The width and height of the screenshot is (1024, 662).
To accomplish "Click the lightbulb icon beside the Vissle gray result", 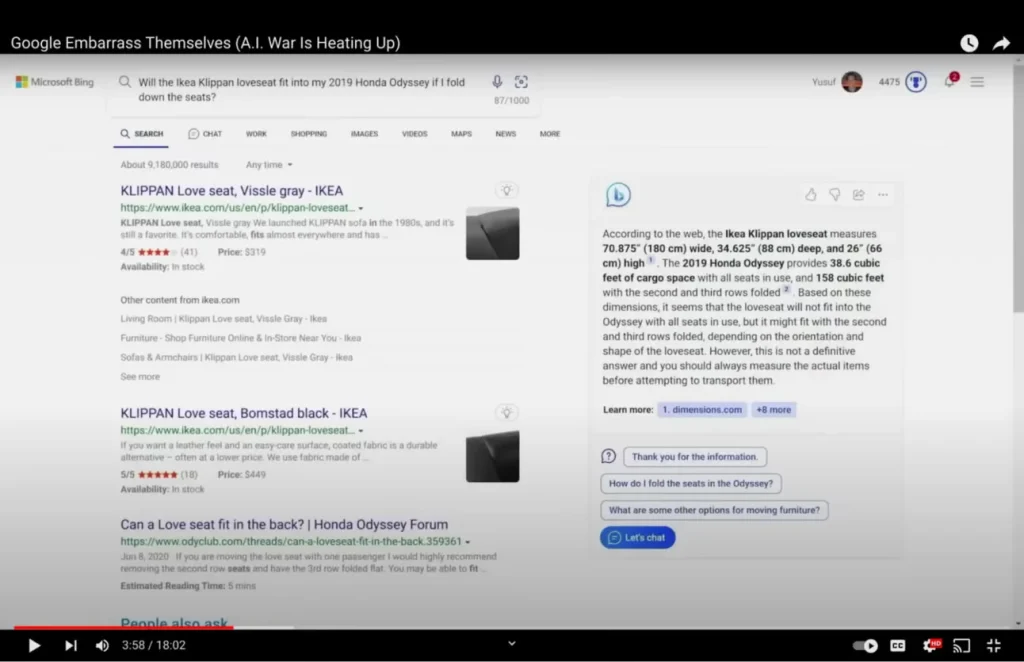I will [506, 191].
